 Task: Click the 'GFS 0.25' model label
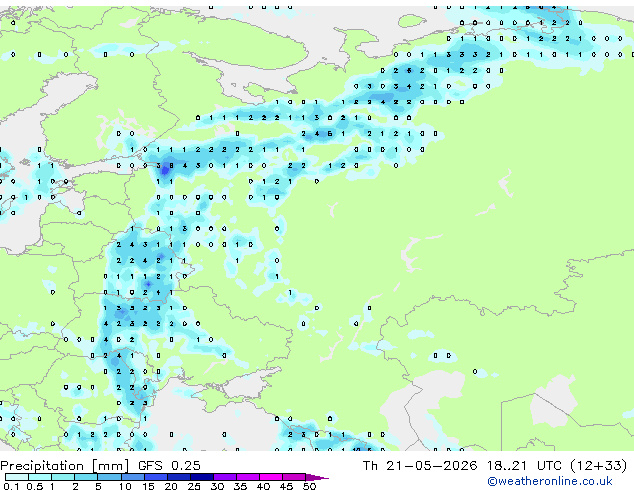point(169,466)
